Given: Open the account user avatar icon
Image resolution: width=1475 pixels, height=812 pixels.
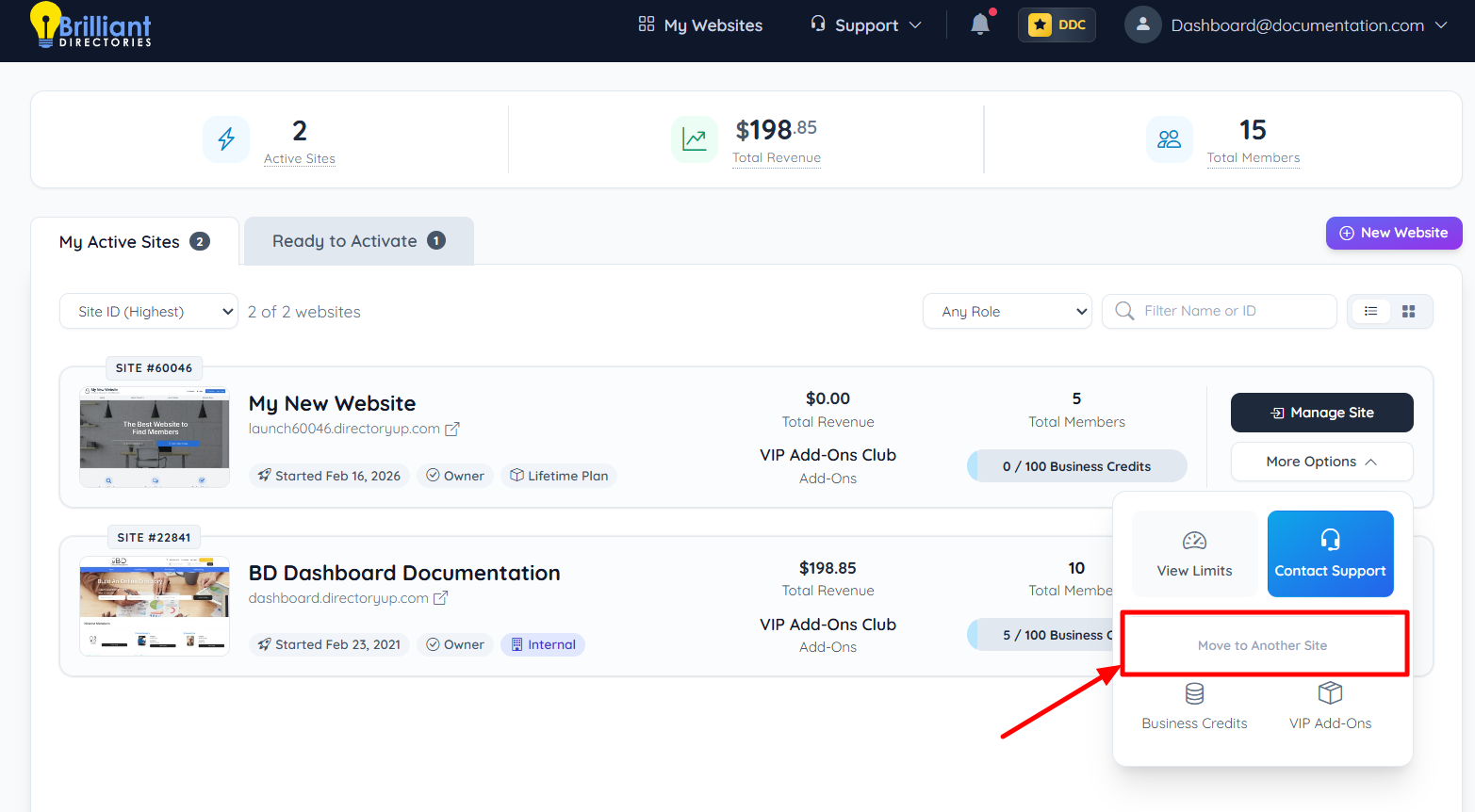Looking at the screenshot, I should pyautogui.click(x=1142, y=24).
